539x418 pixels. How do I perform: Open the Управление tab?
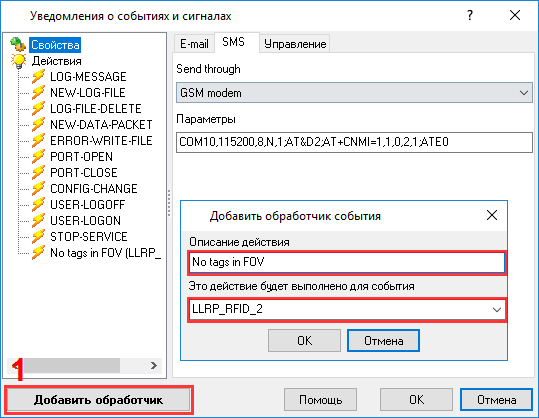point(295,44)
